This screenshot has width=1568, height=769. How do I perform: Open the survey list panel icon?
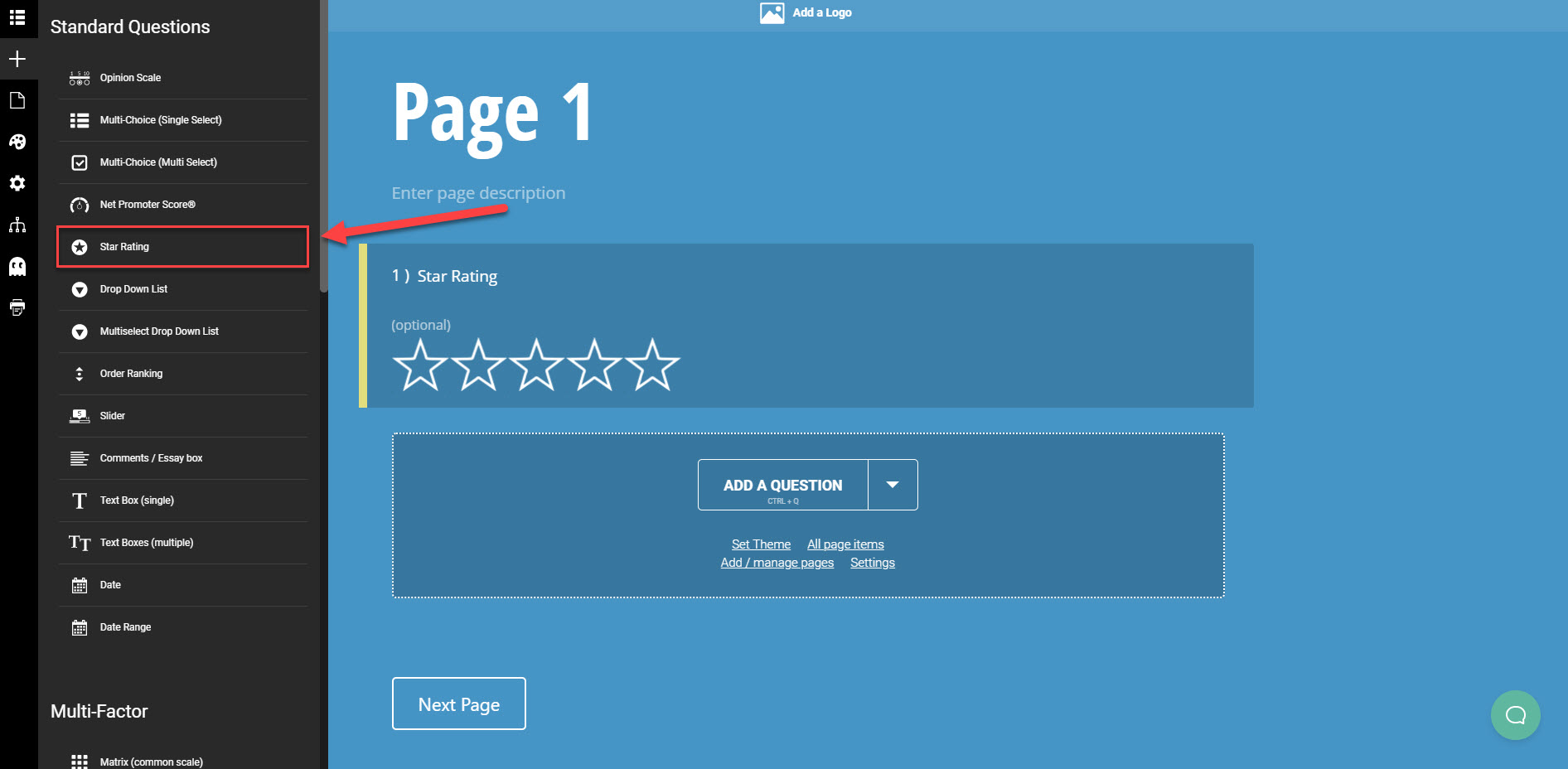(x=17, y=17)
